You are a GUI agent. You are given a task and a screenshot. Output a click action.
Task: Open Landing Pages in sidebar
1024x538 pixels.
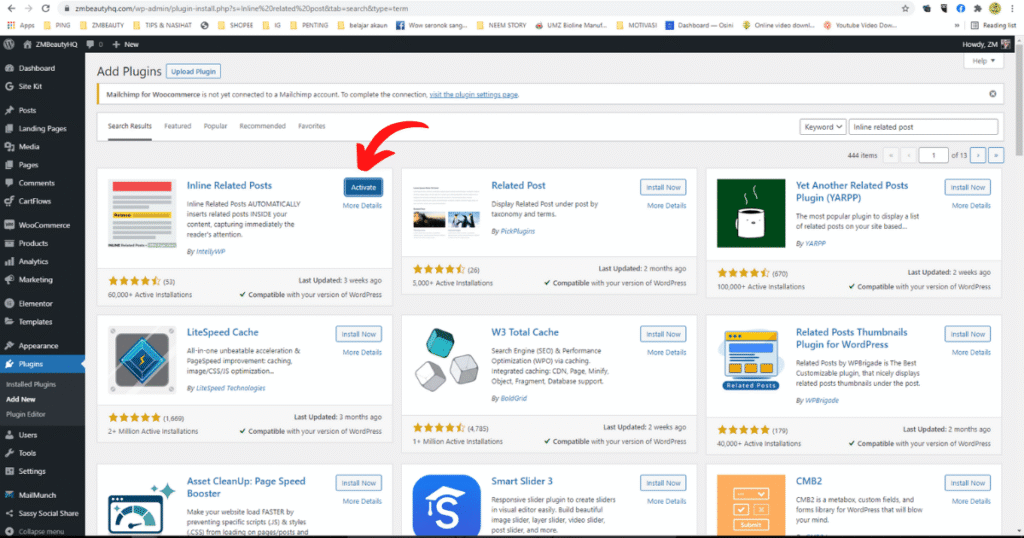[42, 129]
